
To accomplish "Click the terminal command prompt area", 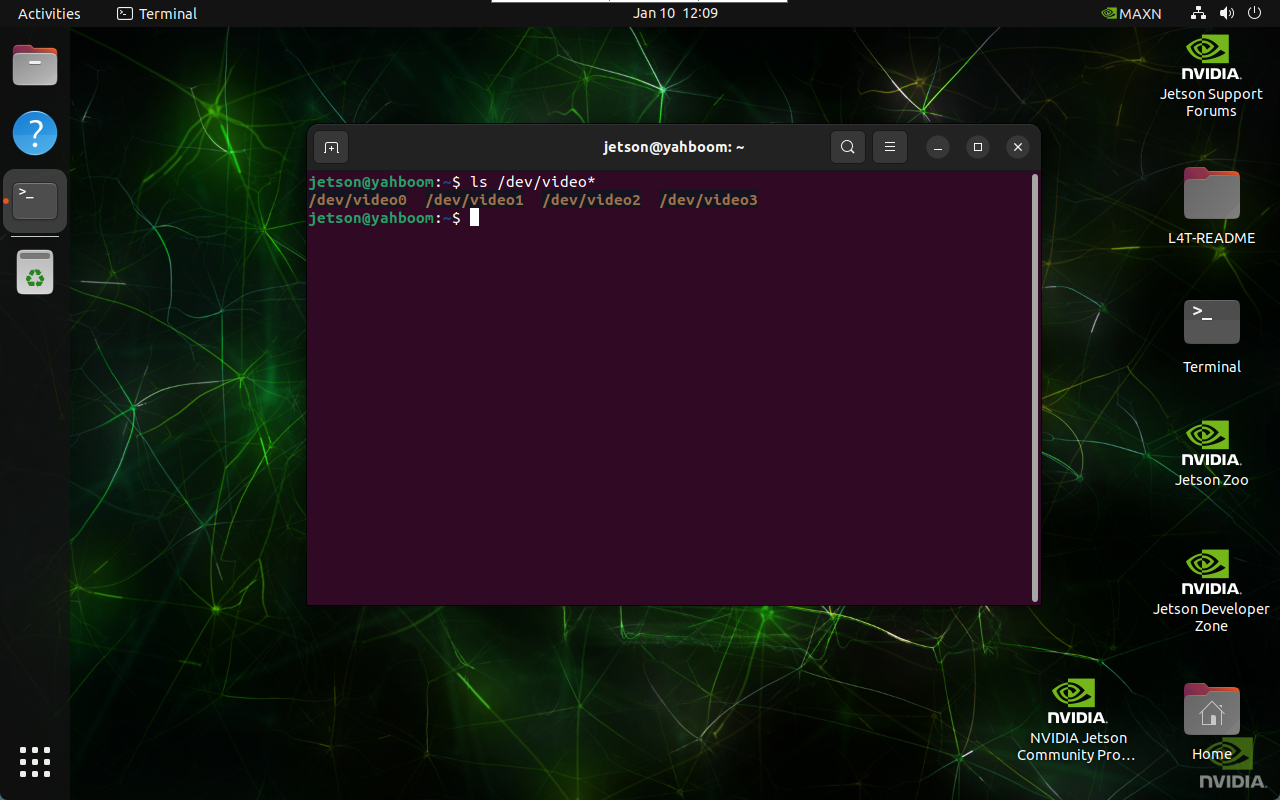I will [x=475, y=218].
